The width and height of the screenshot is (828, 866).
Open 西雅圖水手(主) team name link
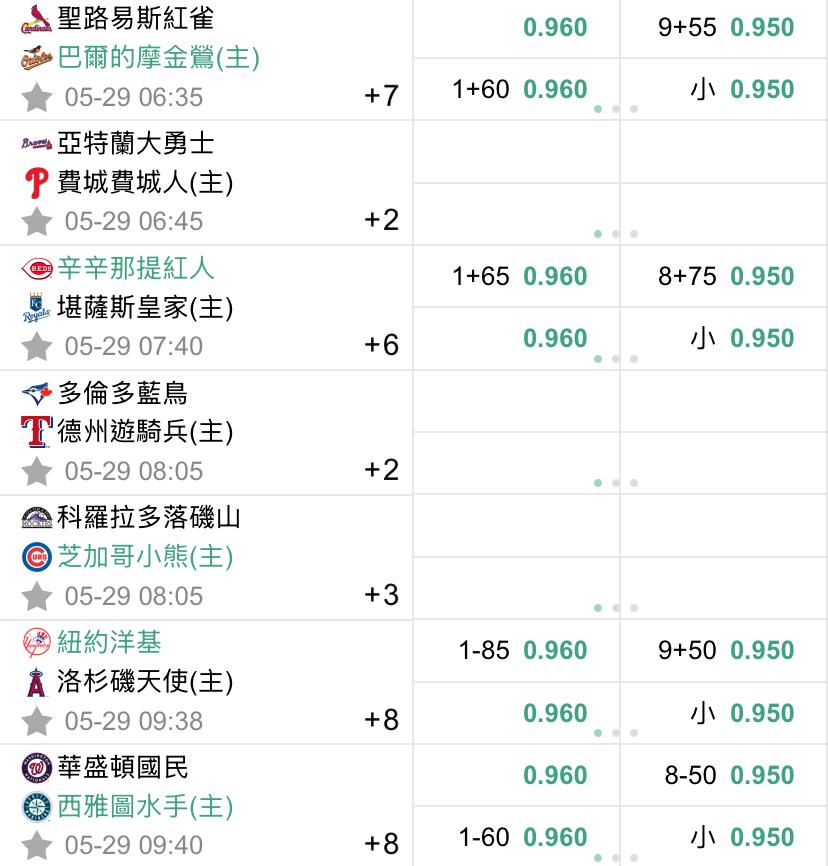145,806
